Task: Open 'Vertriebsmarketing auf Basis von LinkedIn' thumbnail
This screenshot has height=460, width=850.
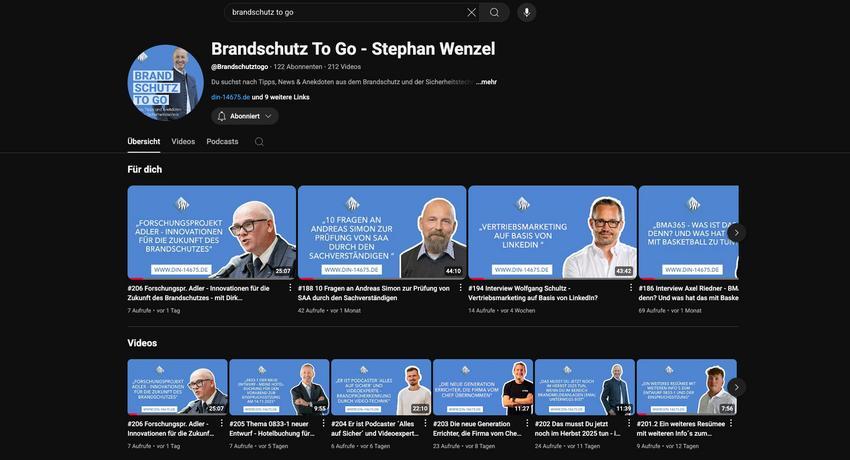Action: coord(552,232)
